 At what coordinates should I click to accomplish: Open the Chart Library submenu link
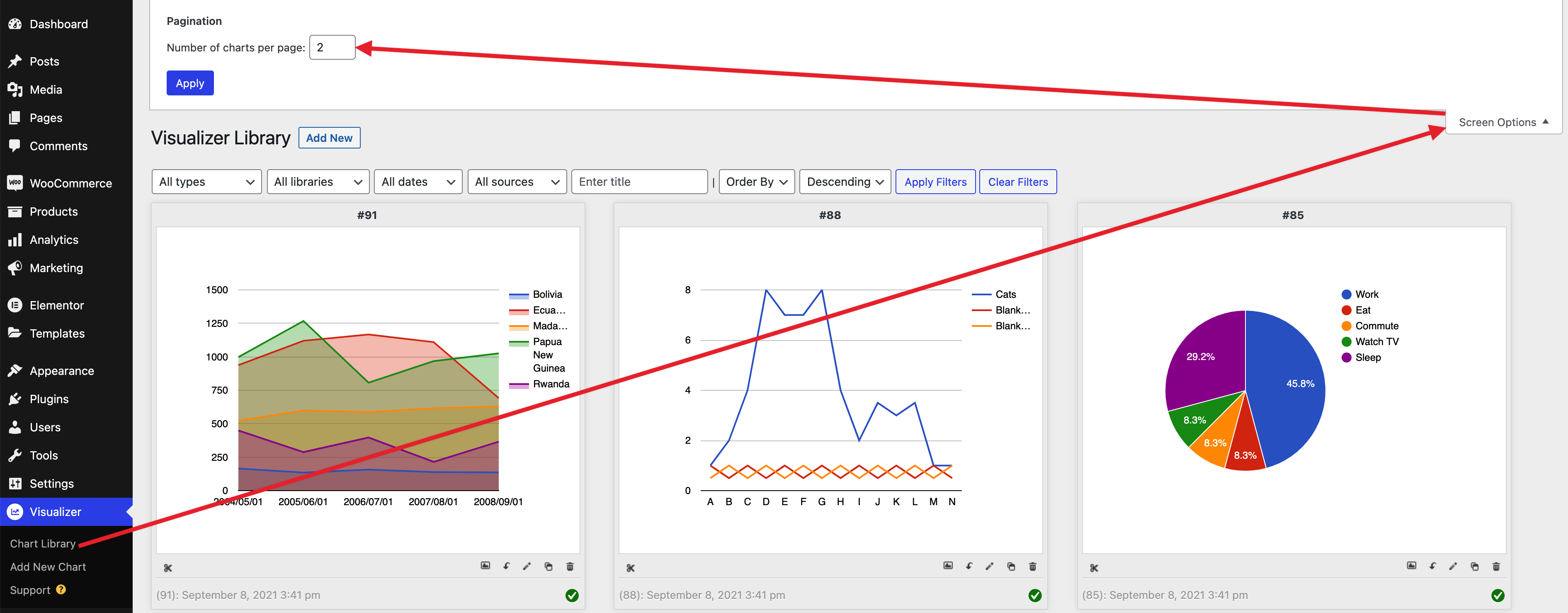tap(43, 544)
